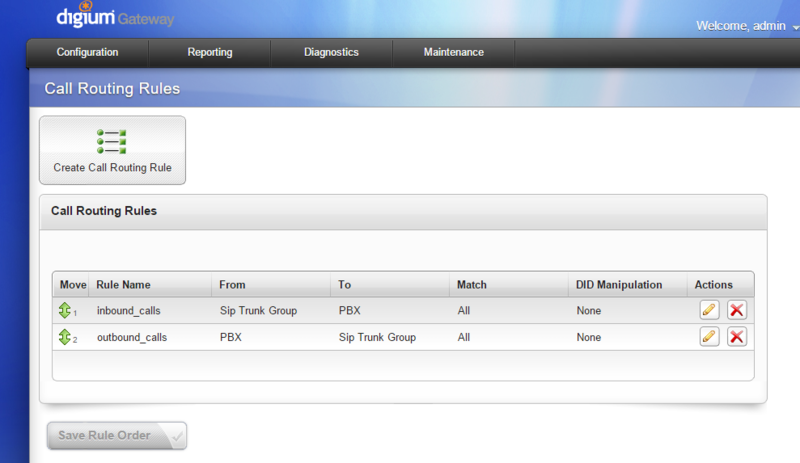Open the Welcome, admin dropdown arrow
This screenshot has height=463, width=800.
pos(794,27)
